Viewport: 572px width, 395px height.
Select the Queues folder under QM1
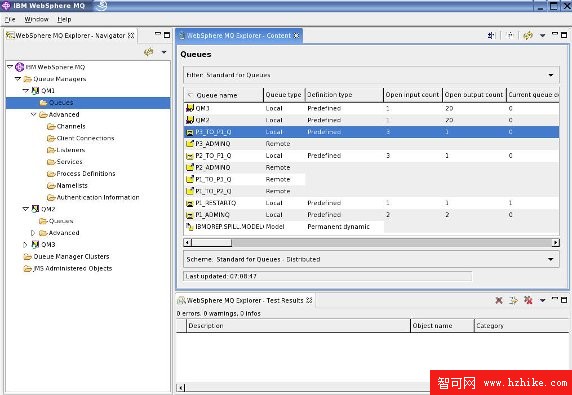(57, 102)
